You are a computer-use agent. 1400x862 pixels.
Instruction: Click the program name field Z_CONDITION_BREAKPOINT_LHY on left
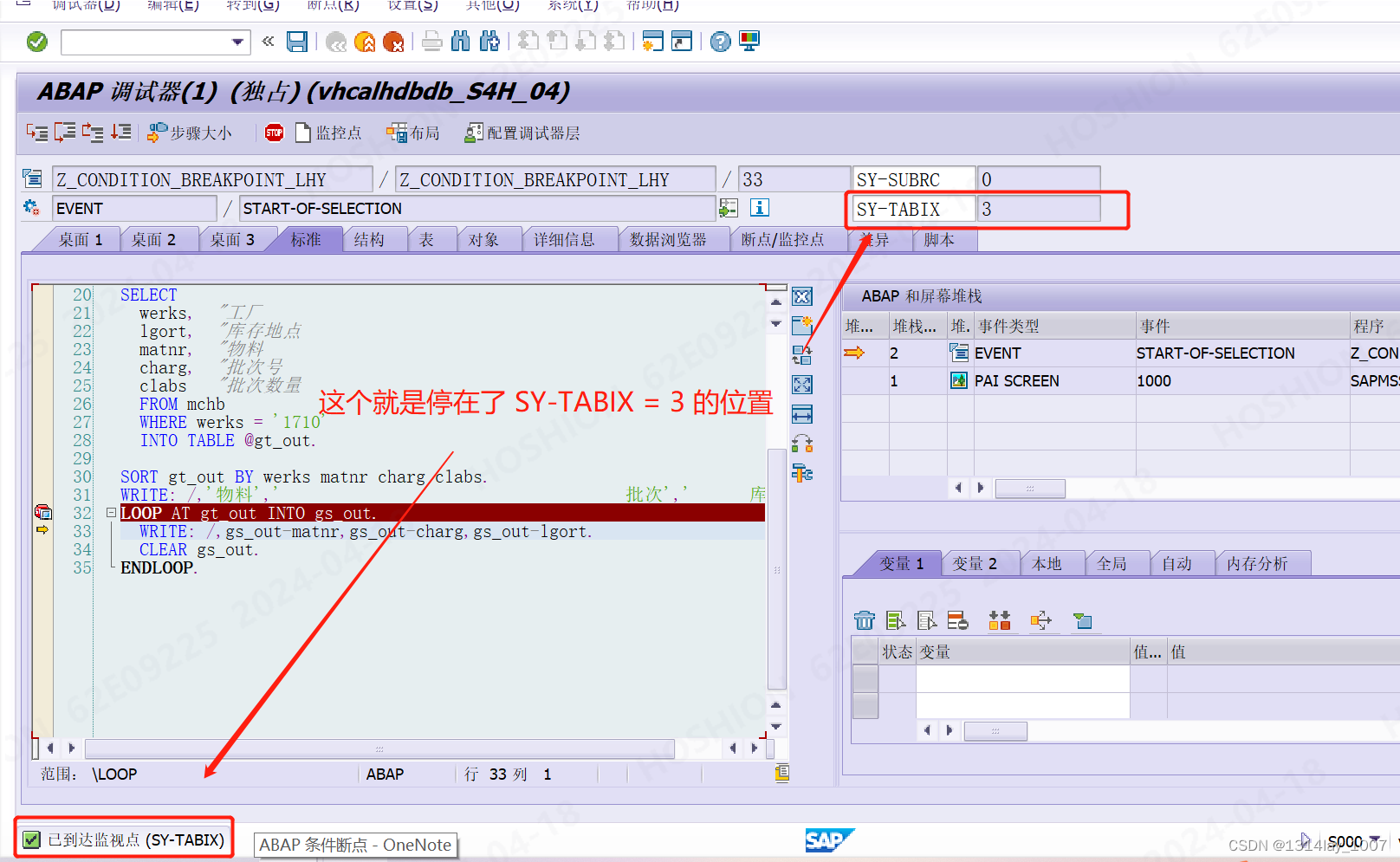coord(212,179)
